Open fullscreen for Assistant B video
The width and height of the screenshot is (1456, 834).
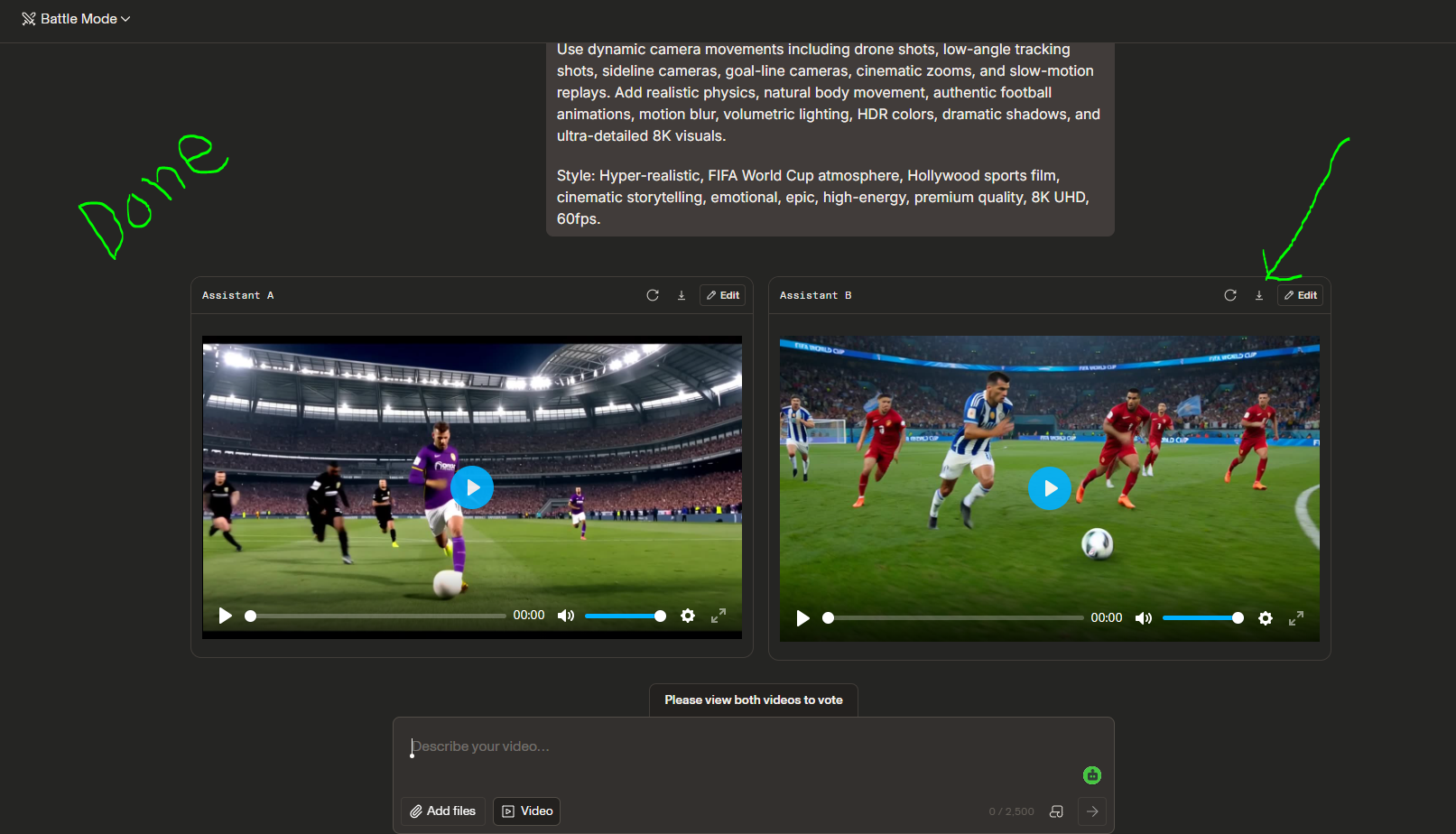coord(1296,618)
